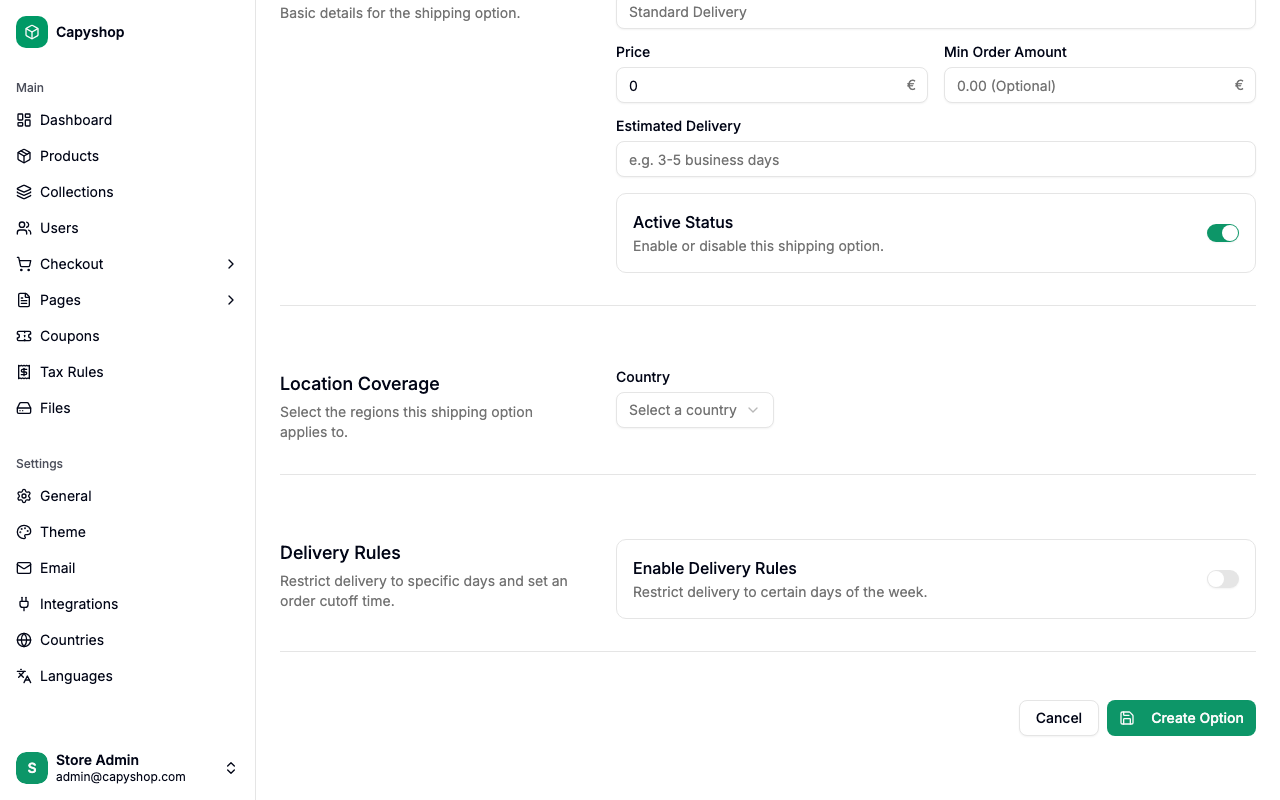
Task: Click the Users people icon
Action: point(24,228)
